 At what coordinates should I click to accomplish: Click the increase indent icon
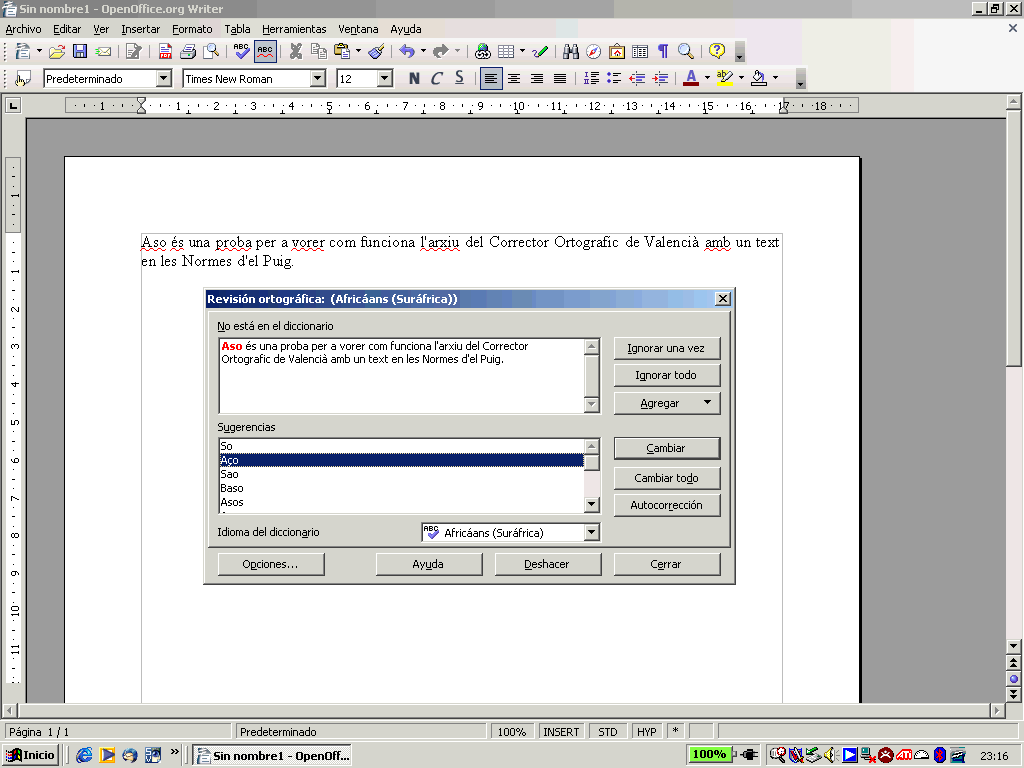pos(660,79)
